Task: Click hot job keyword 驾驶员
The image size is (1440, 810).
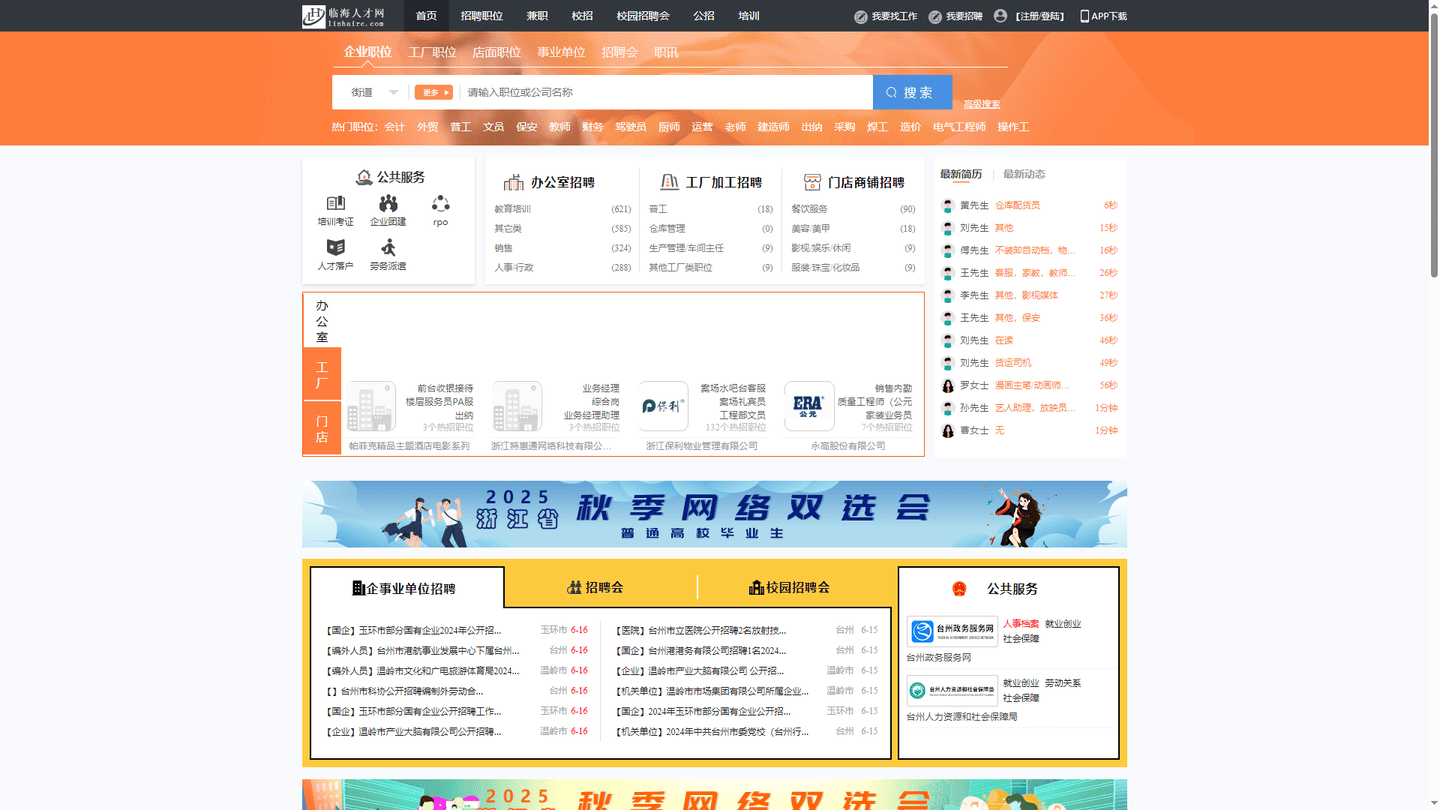Action: (630, 127)
